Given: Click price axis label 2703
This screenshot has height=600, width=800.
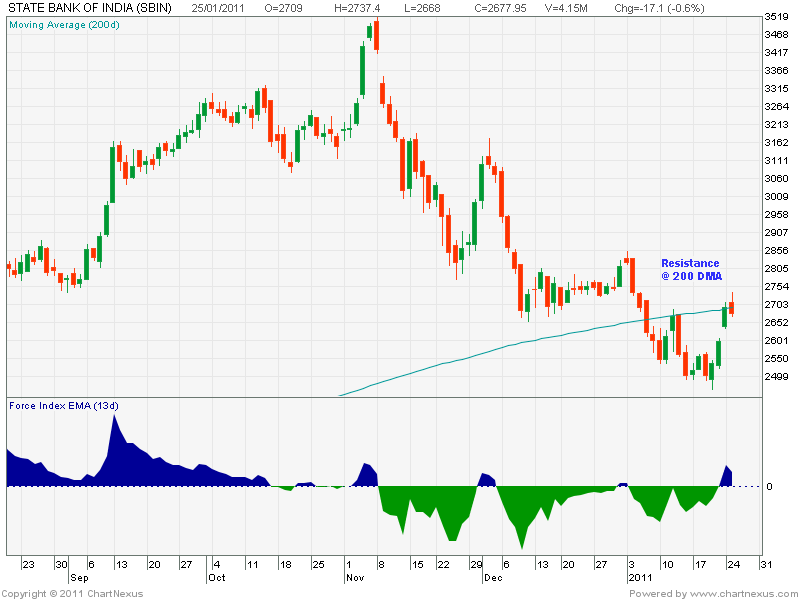Looking at the screenshot, I should coord(776,305).
